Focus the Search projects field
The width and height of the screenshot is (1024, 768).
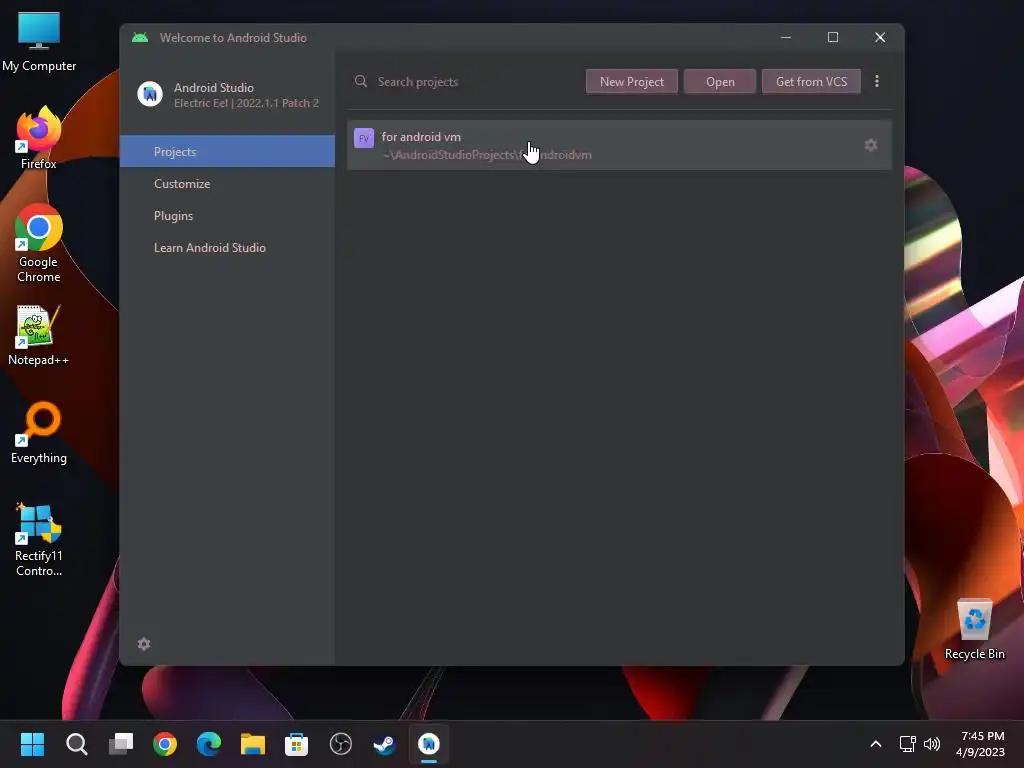(x=464, y=82)
